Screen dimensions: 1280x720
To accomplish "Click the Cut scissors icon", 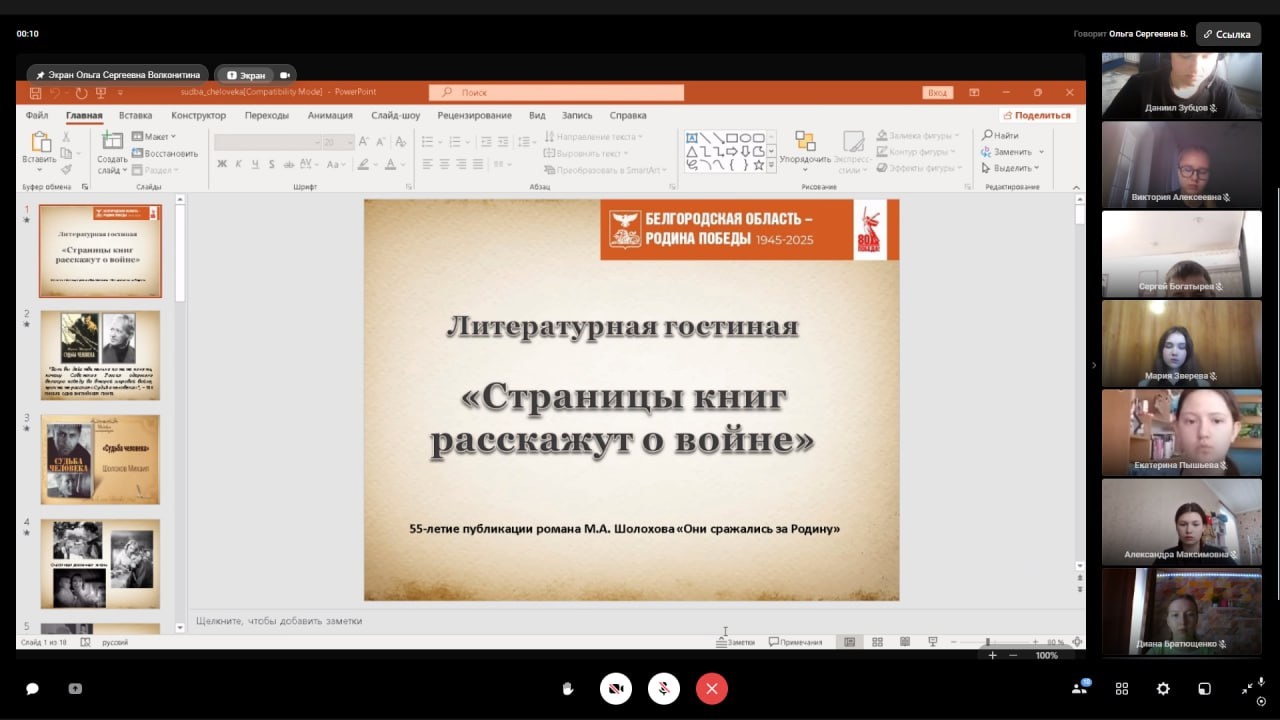I will (x=66, y=136).
